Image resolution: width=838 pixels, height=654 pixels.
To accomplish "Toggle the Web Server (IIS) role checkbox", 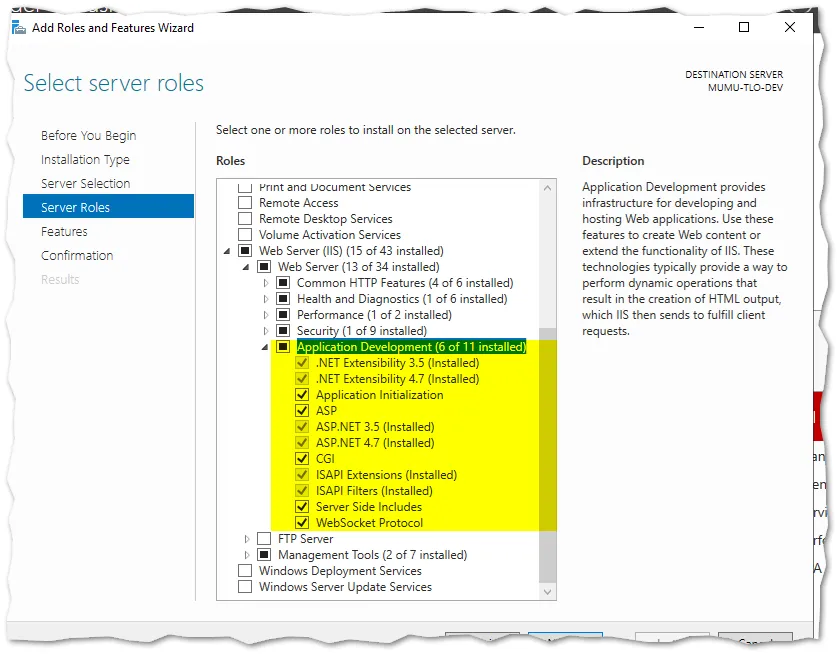I will tap(245, 251).
